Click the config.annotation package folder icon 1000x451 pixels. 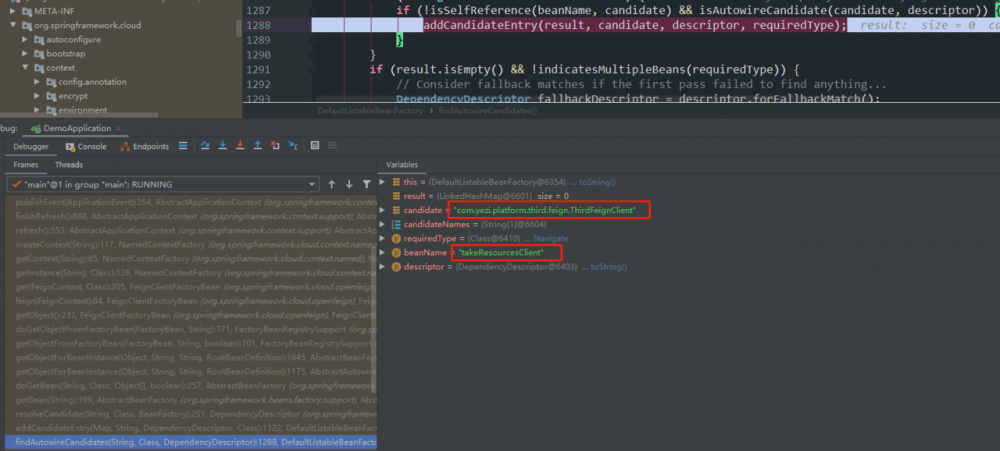[x=51, y=82]
